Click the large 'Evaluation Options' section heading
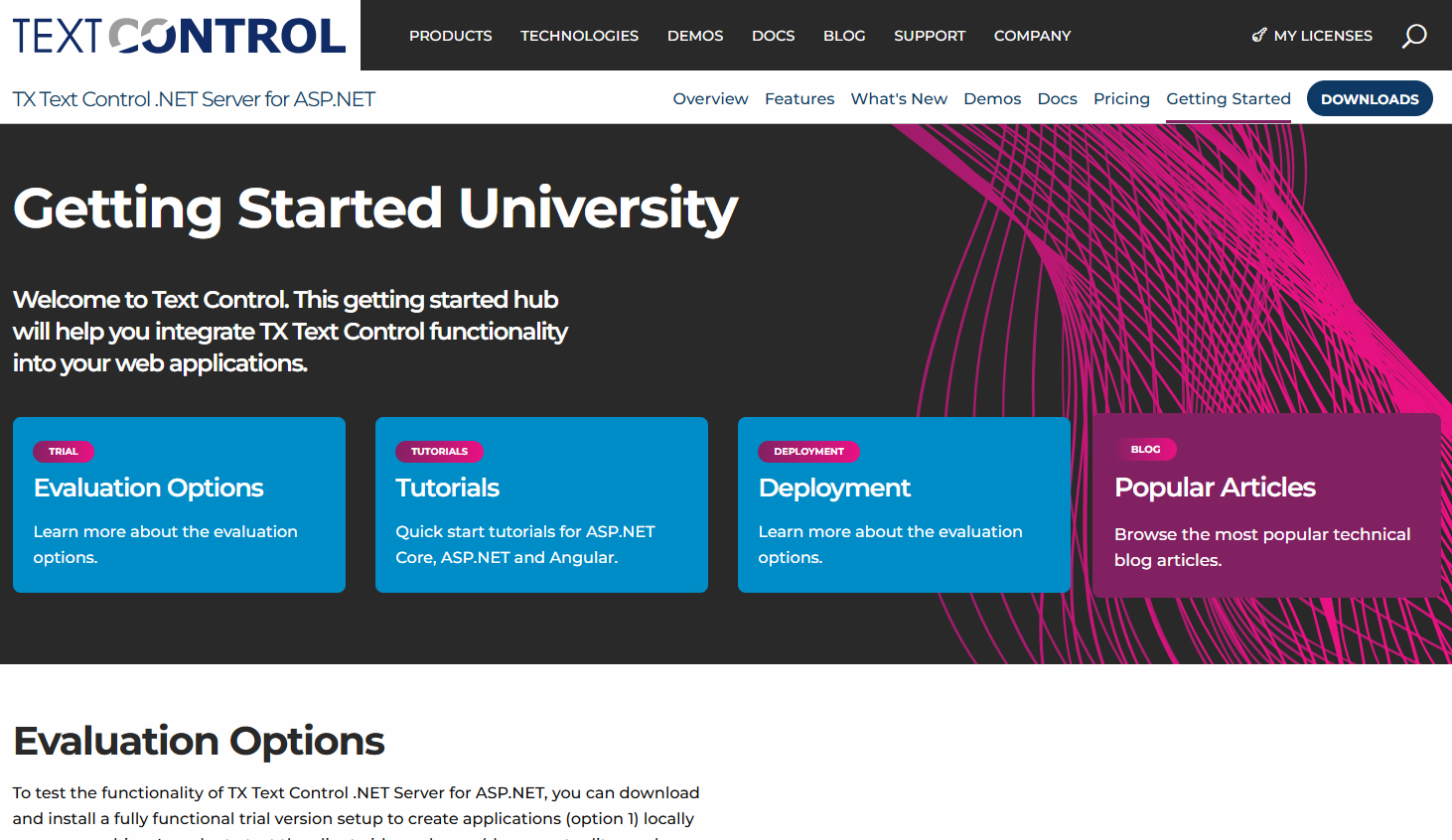1452x840 pixels. click(199, 741)
